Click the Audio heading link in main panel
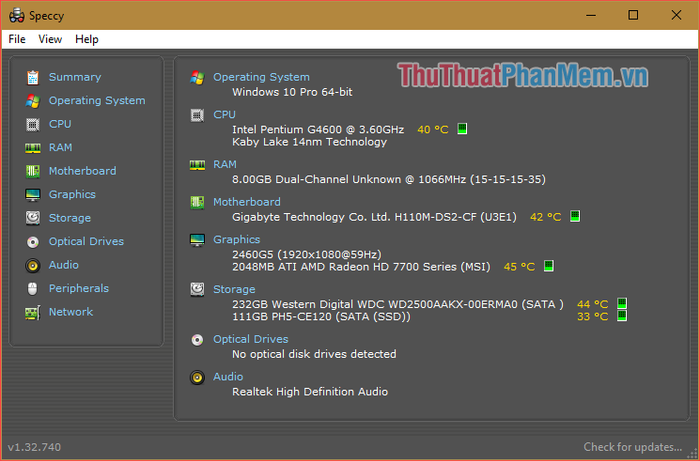 pyautogui.click(x=228, y=377)
